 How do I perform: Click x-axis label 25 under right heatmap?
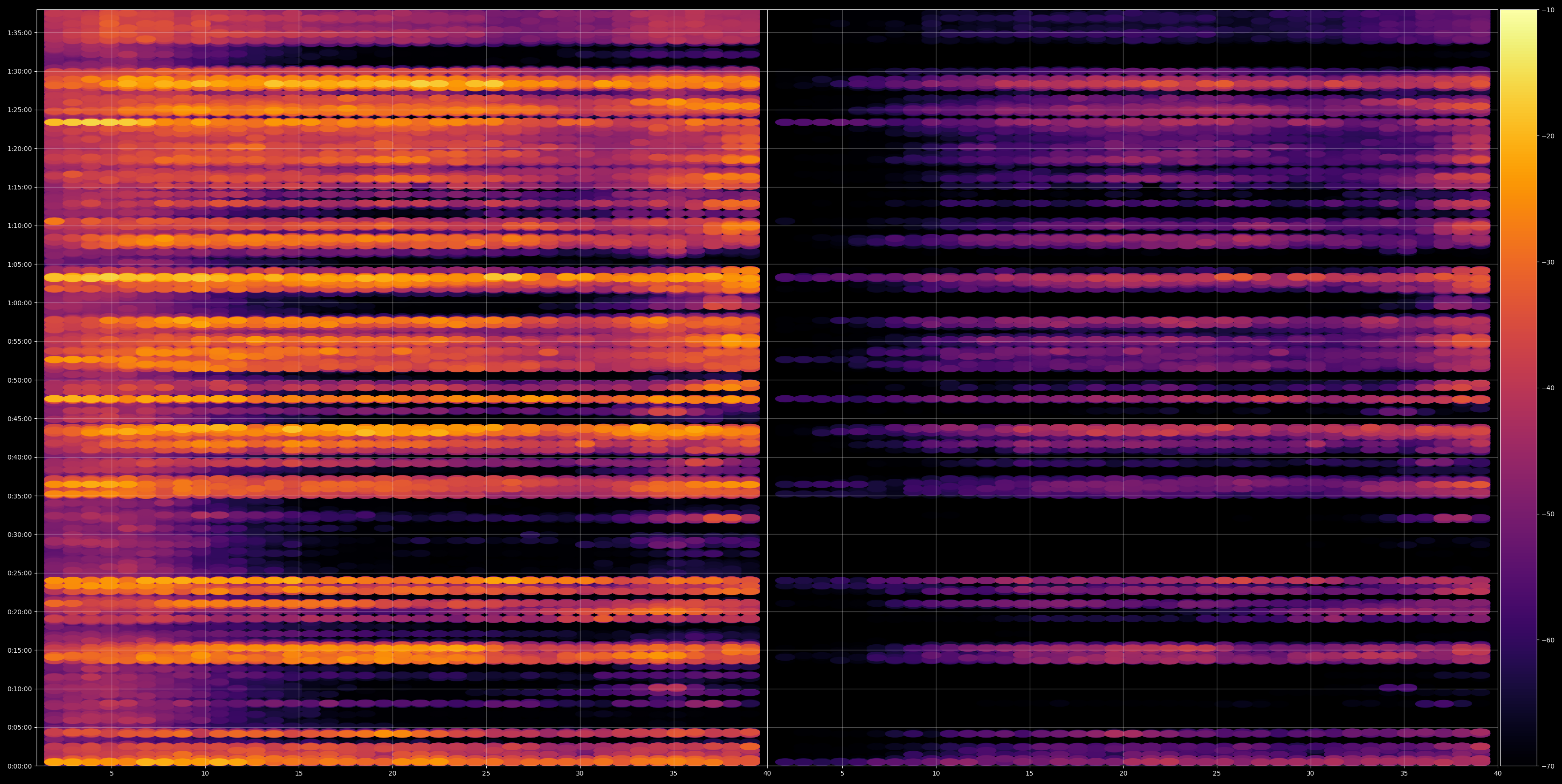(1217, 774)
